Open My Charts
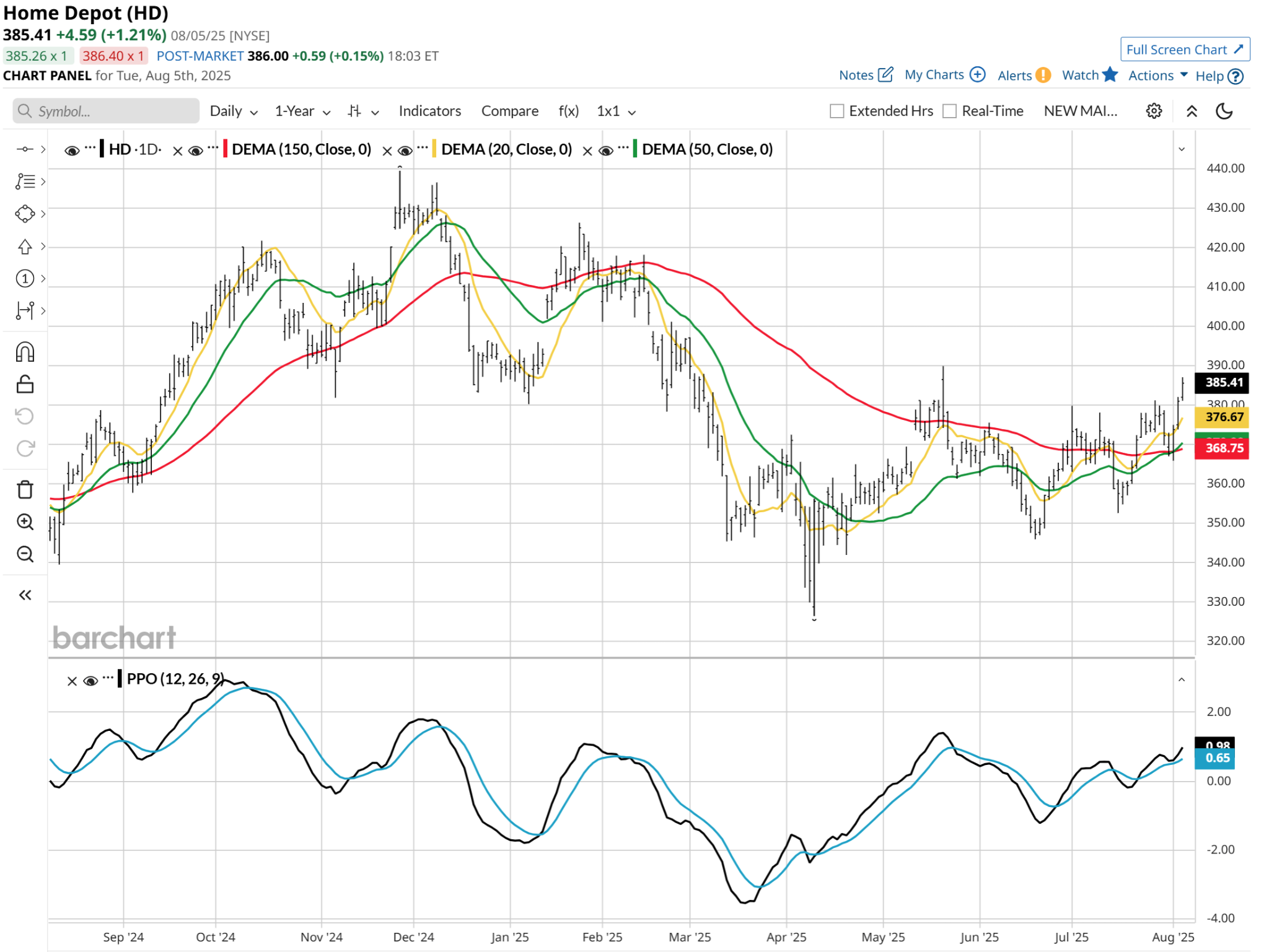This screenshot has height=952, width=1269. click(x=944, y=76)
